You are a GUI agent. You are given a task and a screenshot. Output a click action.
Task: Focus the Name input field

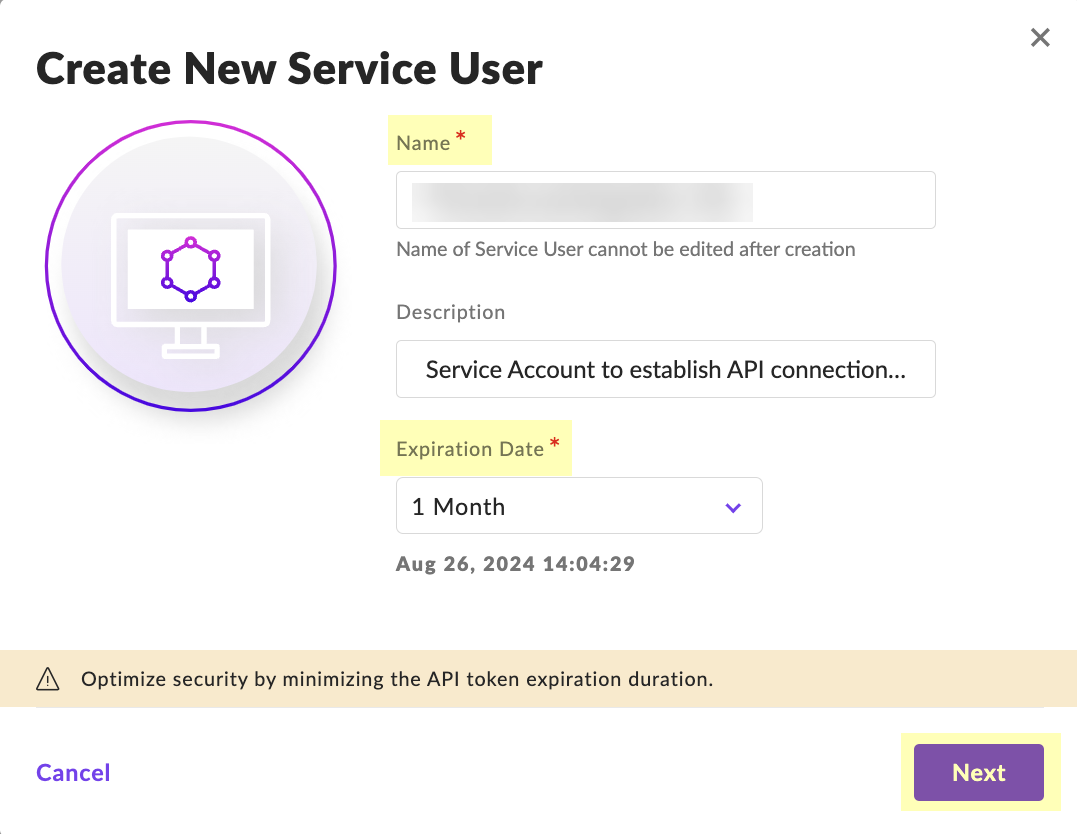pyautogui.click(x=665, y=200)
